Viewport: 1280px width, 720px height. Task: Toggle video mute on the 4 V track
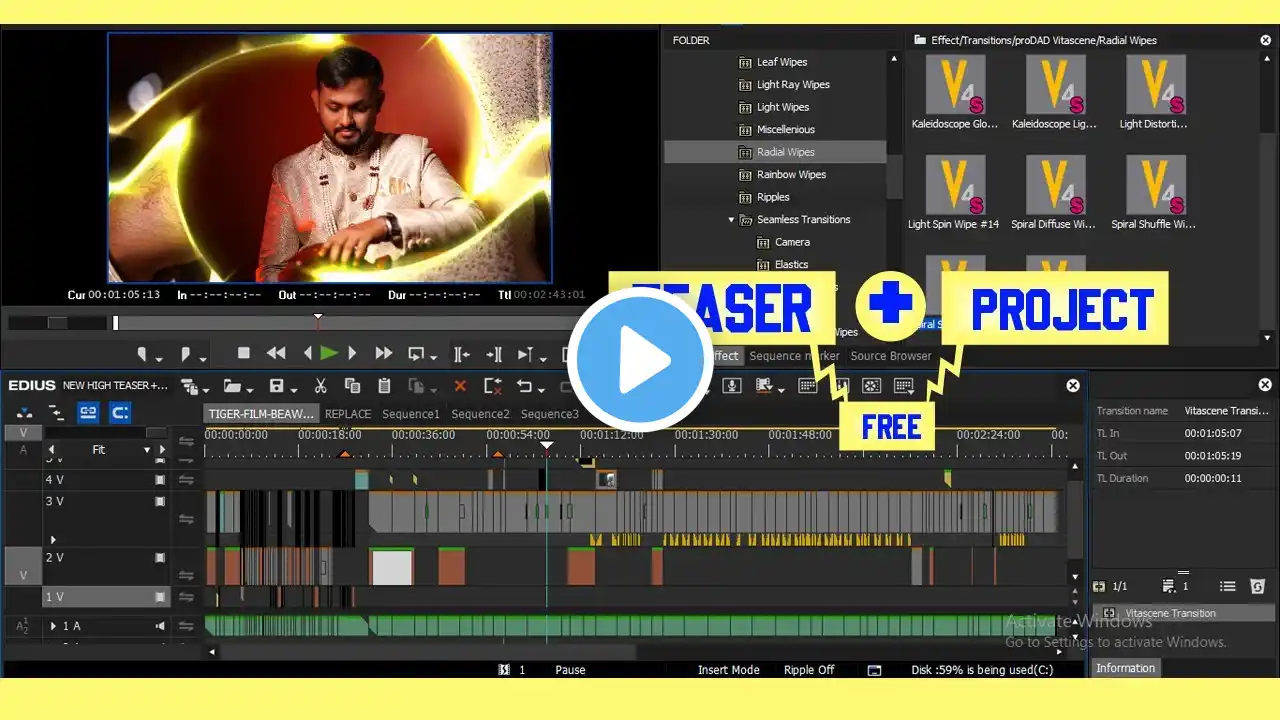160,480
